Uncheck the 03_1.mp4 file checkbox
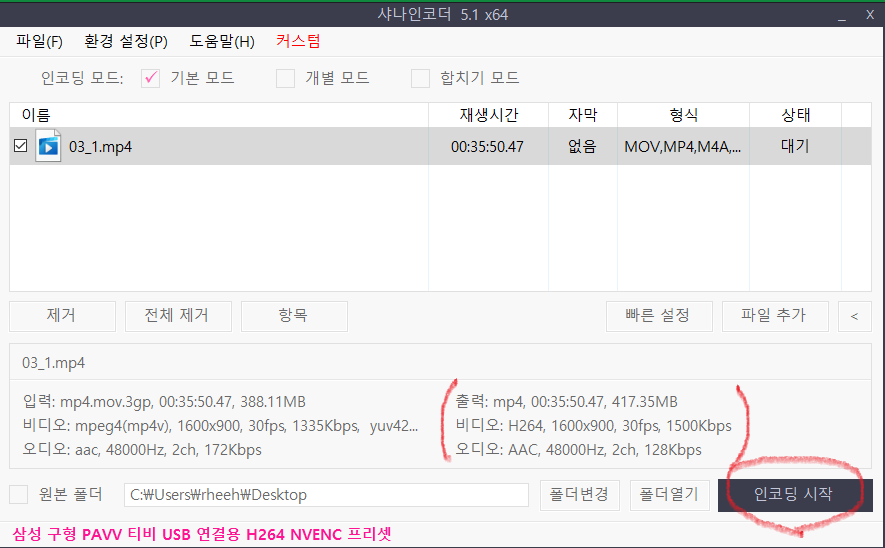Viewport: 885px width, 548px height. tap(20, 147)
